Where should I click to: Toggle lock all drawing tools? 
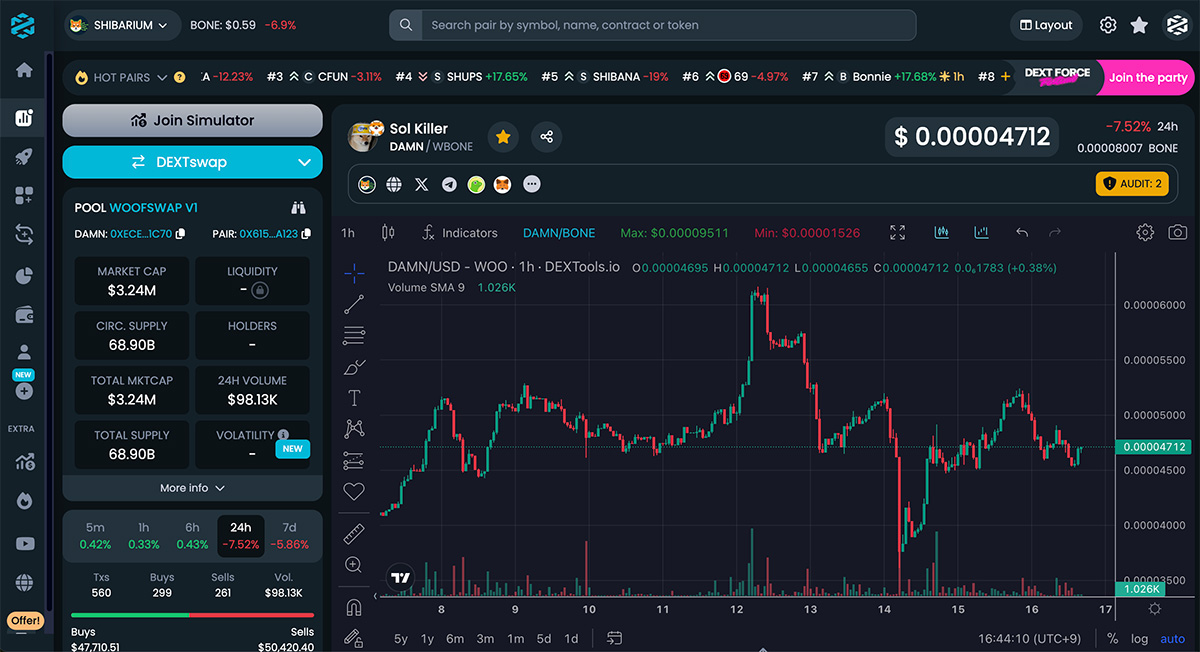click(x=354, y=637)
